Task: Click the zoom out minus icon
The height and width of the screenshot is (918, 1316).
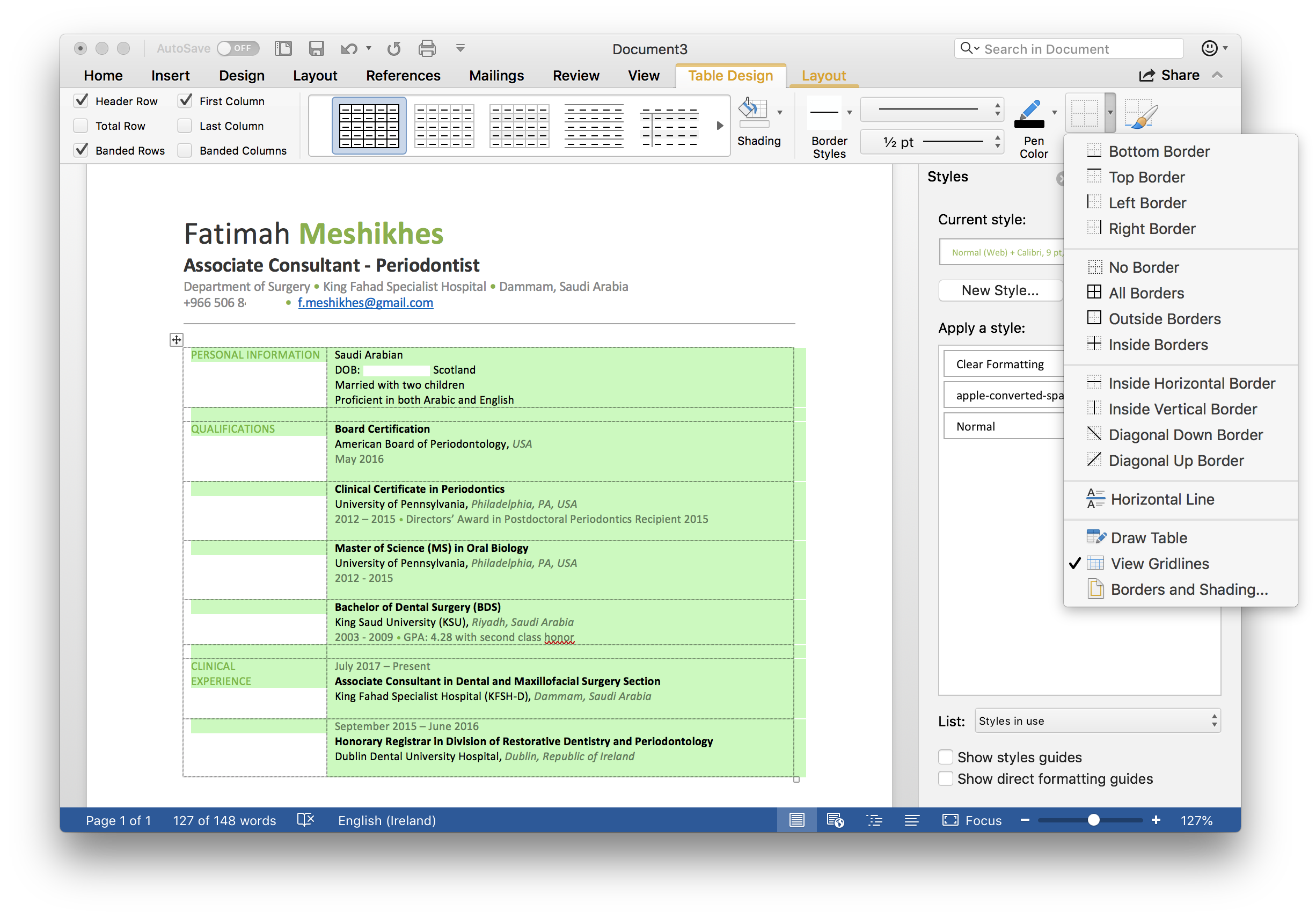Action: tap(1025, 820)
